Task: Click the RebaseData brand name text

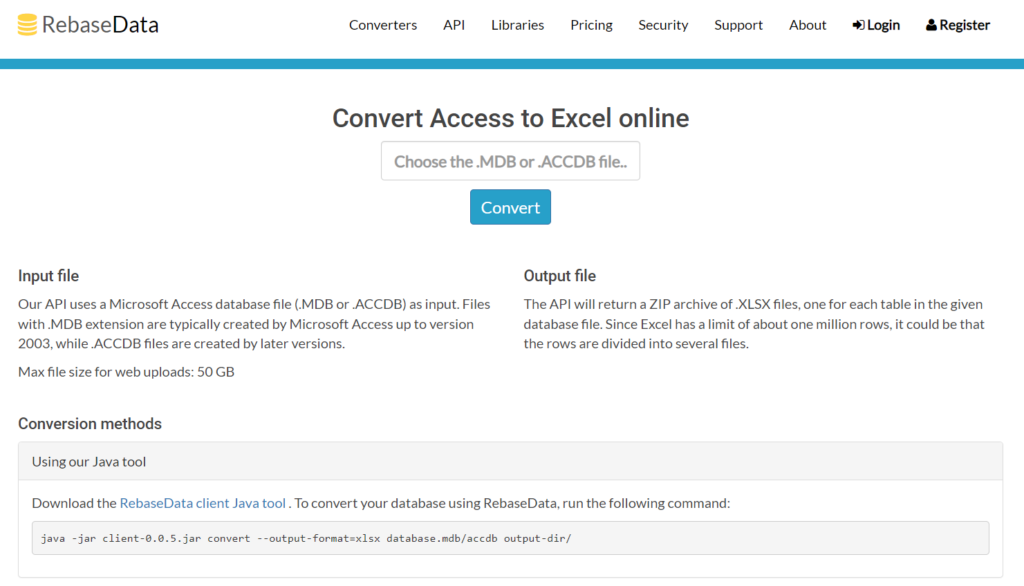Action: point(100,25)
